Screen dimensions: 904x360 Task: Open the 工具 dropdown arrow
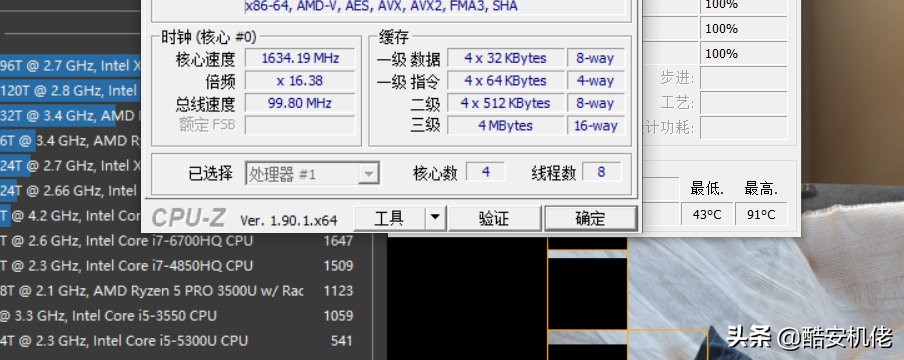point(435,219)
